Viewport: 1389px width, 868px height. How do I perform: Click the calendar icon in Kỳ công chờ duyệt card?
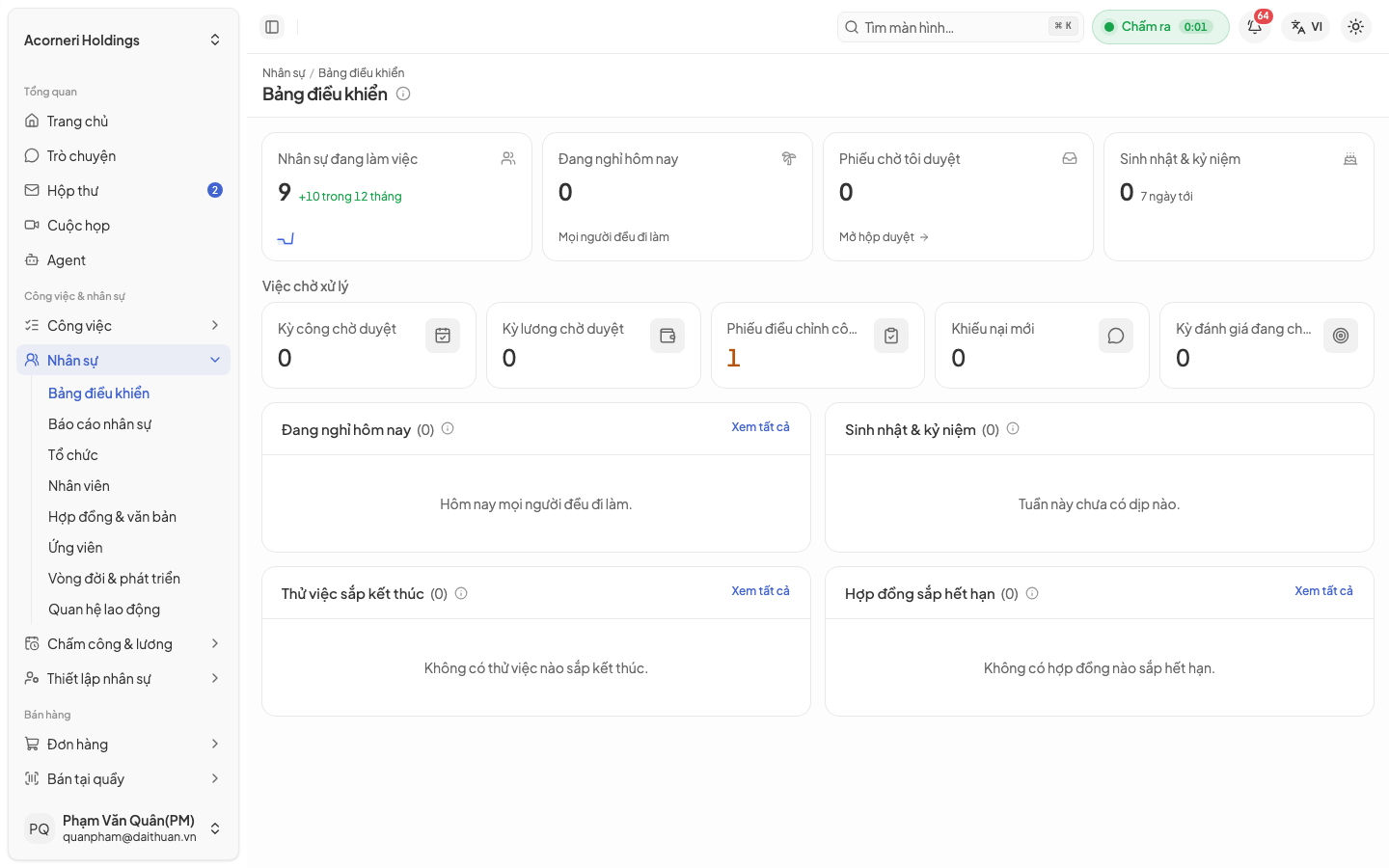[x=443, y=336]
